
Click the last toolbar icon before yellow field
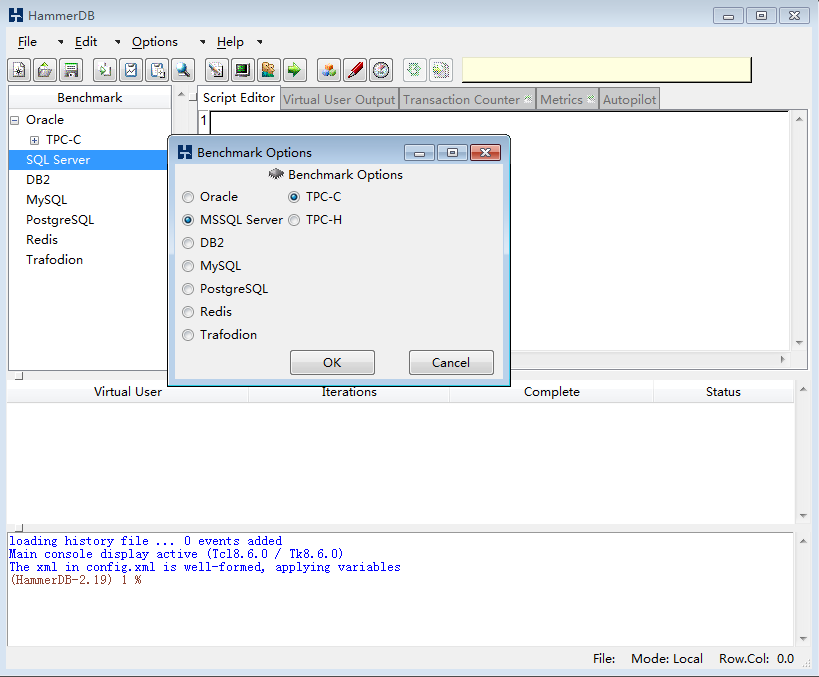coord(441,70)
